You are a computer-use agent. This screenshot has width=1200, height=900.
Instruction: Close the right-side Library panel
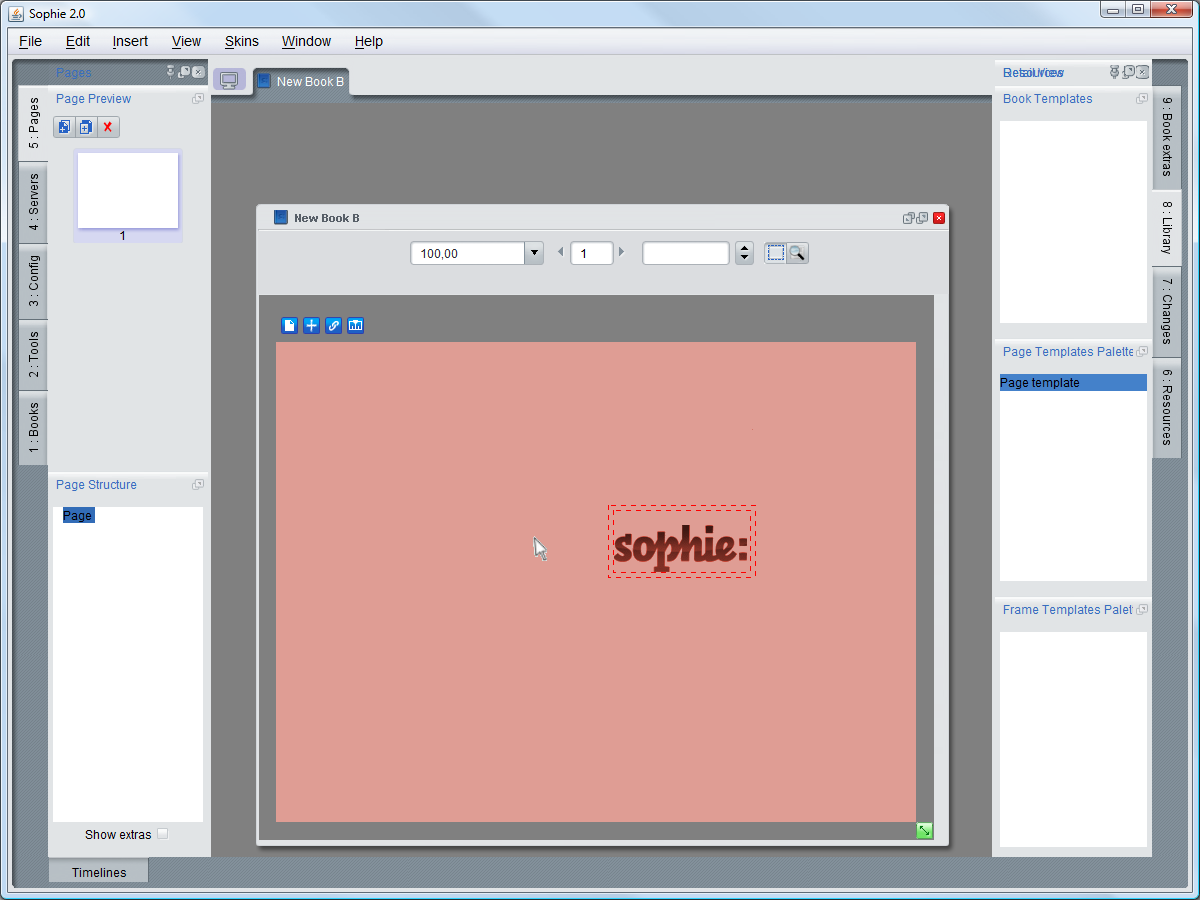point(1142,72)
